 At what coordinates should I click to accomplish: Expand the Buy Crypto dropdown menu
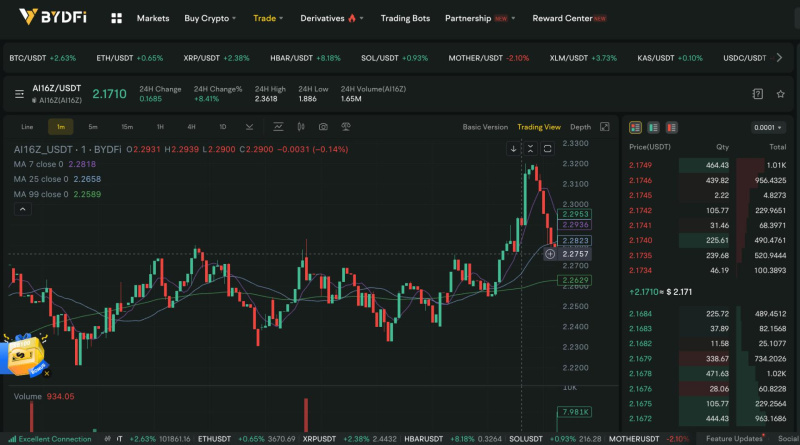tap(210, 18)
